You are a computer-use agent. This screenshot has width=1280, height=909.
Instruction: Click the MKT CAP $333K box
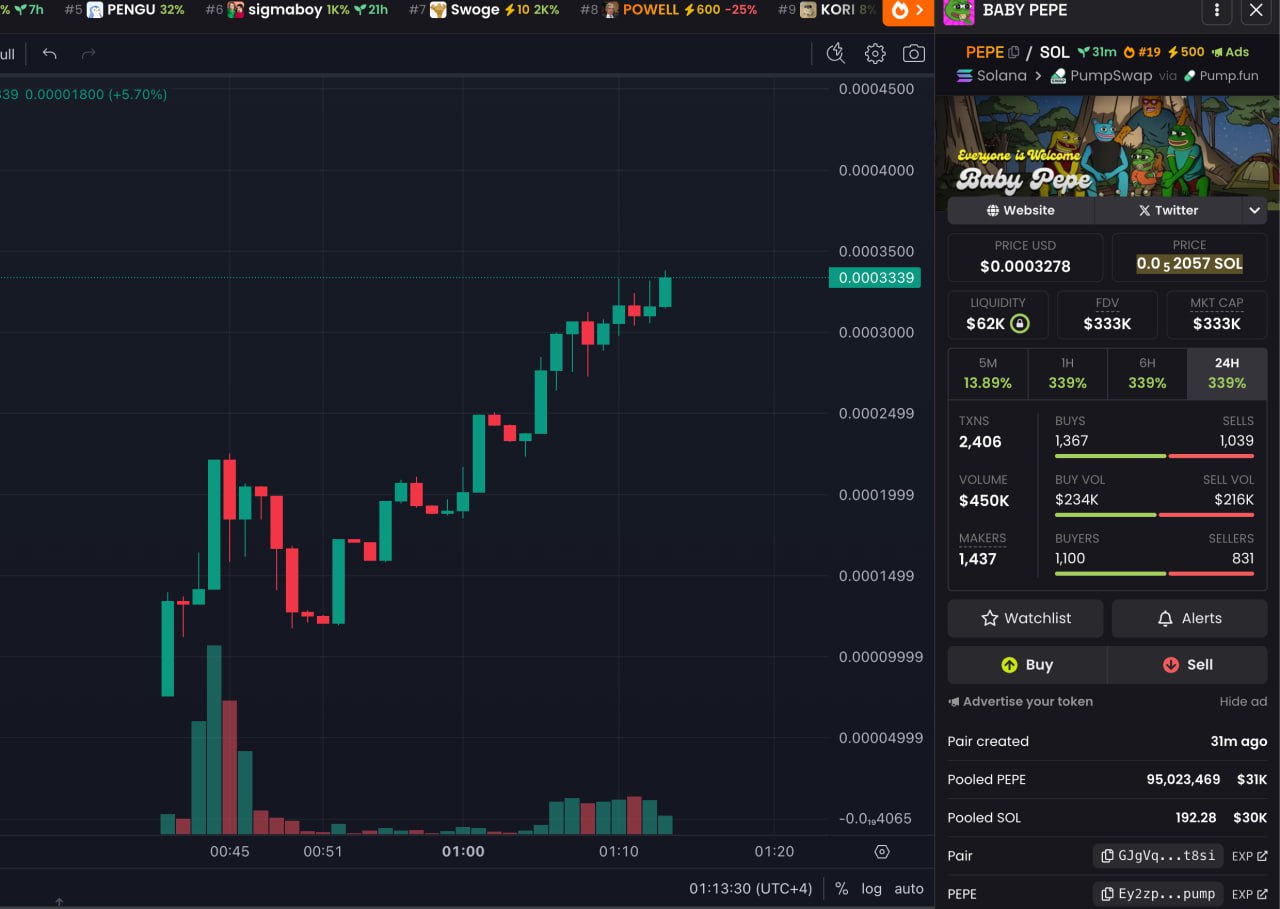pyautogui.click(x=1217, y=314)
